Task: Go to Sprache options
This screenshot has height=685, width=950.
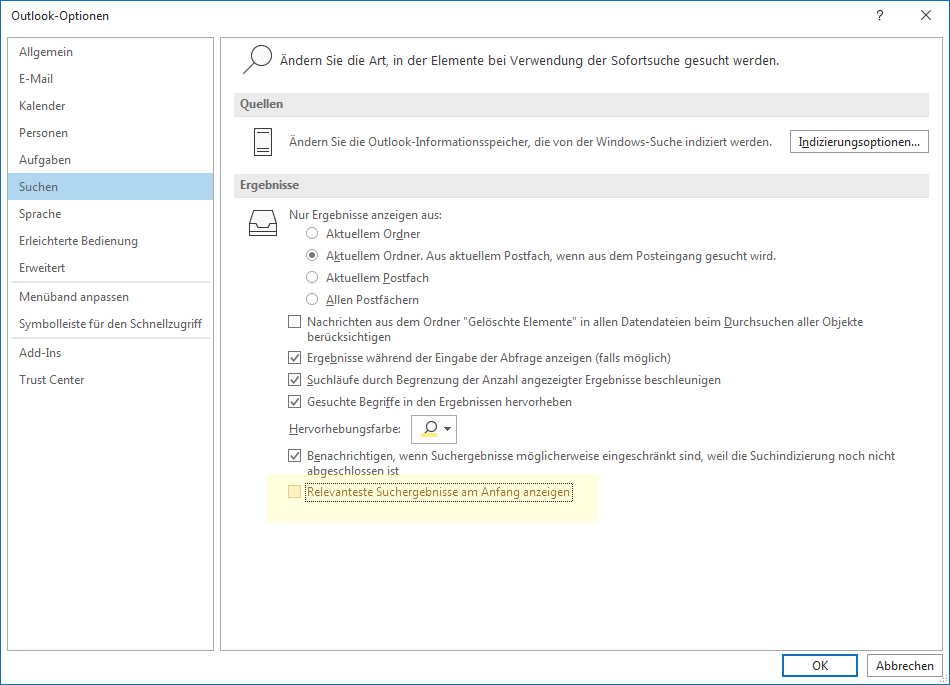Action: point(111,214)
